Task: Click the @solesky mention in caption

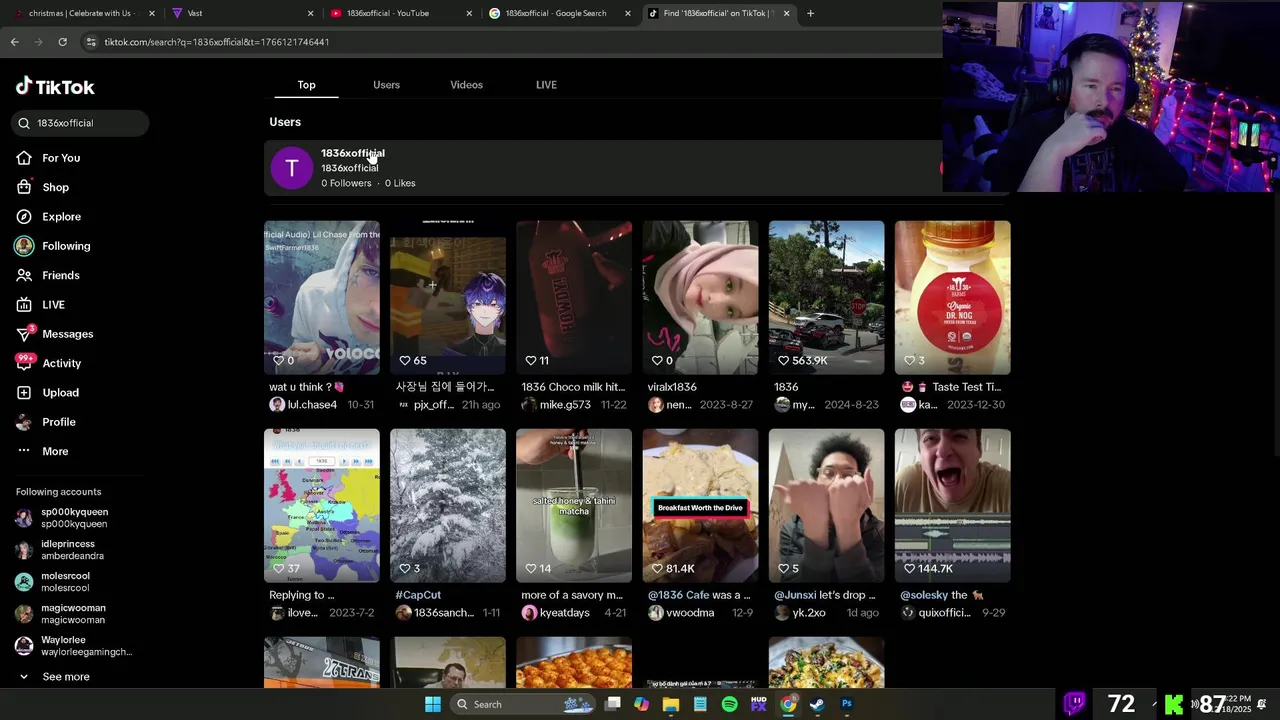Action: pyautogui.click(x=922, y=595)
